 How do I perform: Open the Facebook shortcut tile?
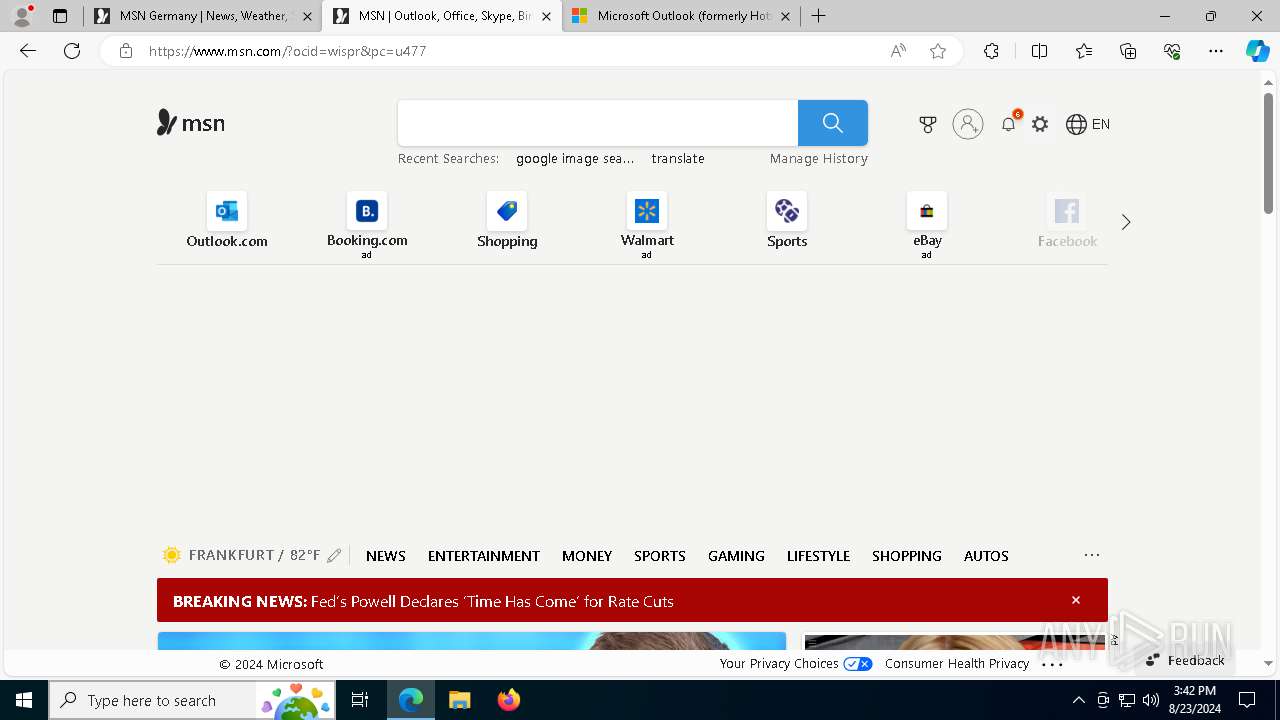[x=1067, y=221]
